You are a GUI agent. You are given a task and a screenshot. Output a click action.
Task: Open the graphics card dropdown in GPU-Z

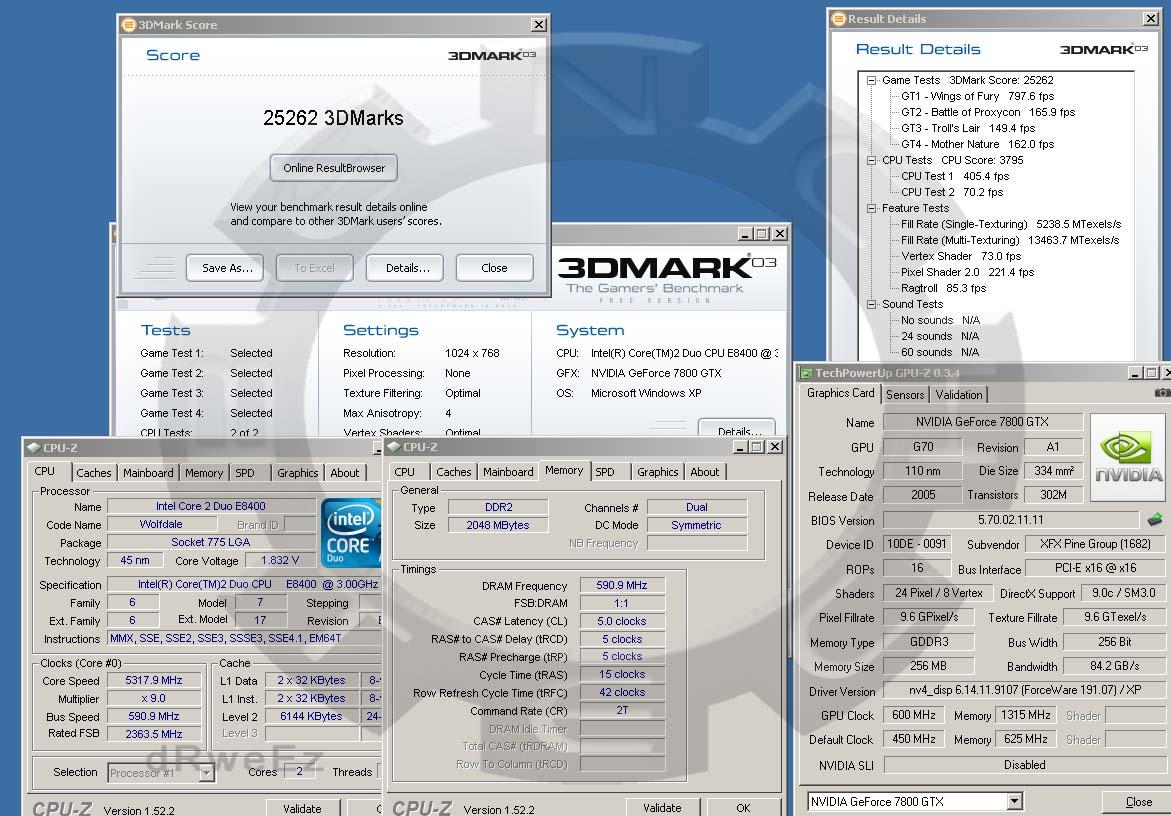[x=1013, y=801]
